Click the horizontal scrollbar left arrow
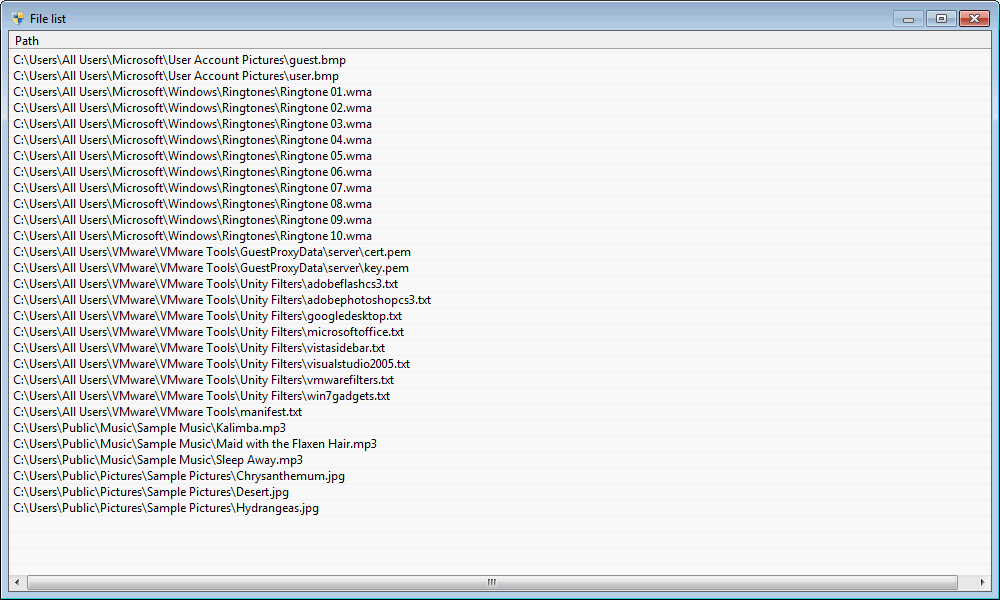The width and height of the screenshot is (1000, 600). point(17,582)
